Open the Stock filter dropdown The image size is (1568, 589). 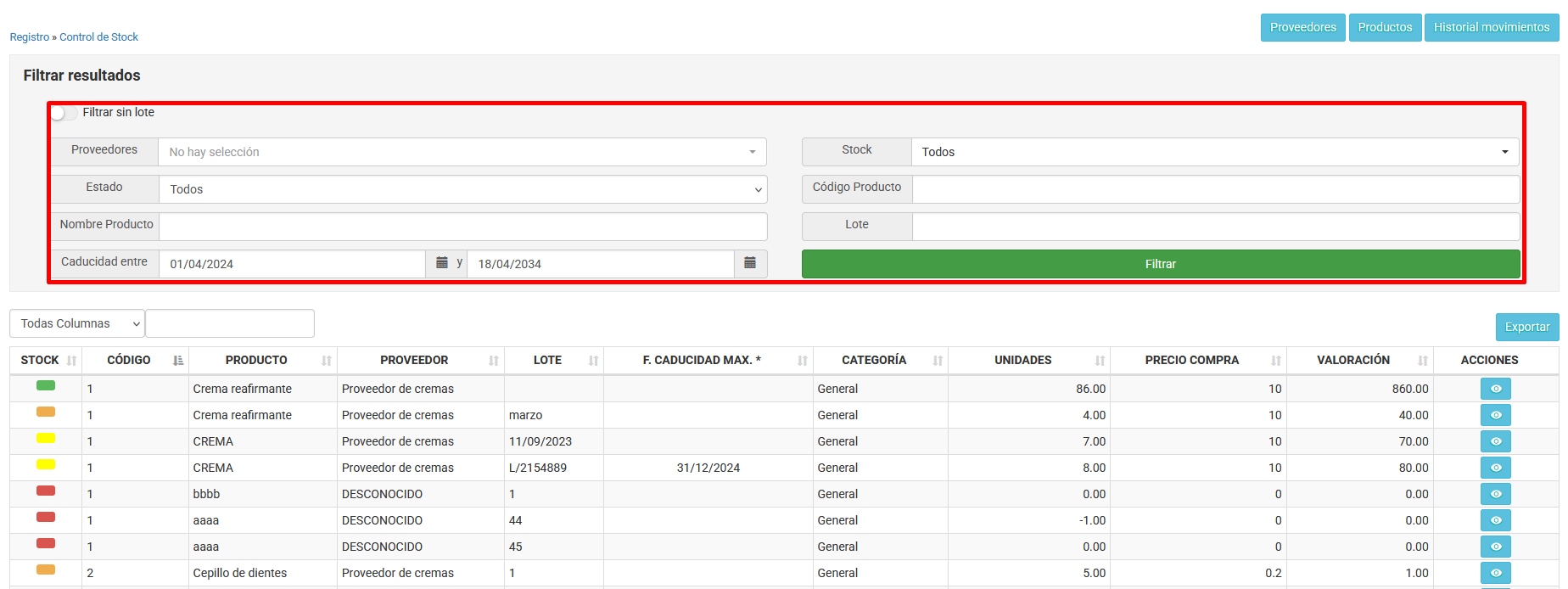(x=1214, y=152)
